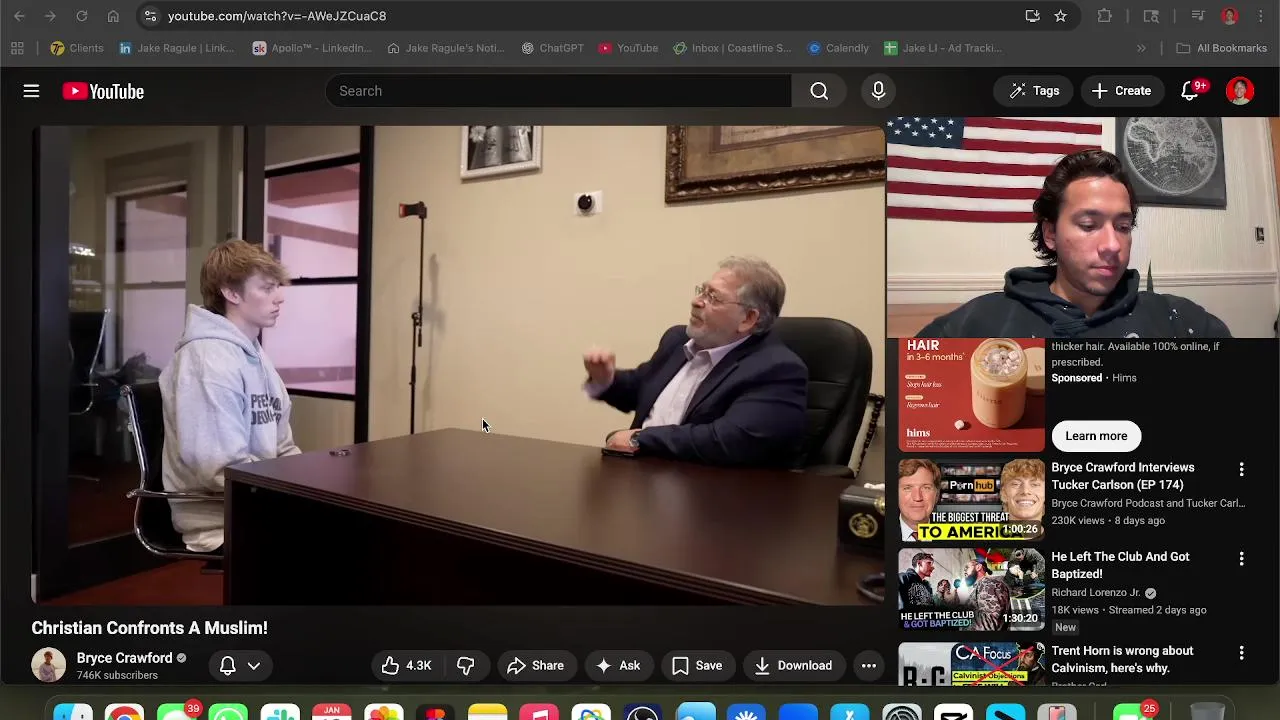Open the Clients bookmark
The image size is (1280, 720).
[77, 48]
